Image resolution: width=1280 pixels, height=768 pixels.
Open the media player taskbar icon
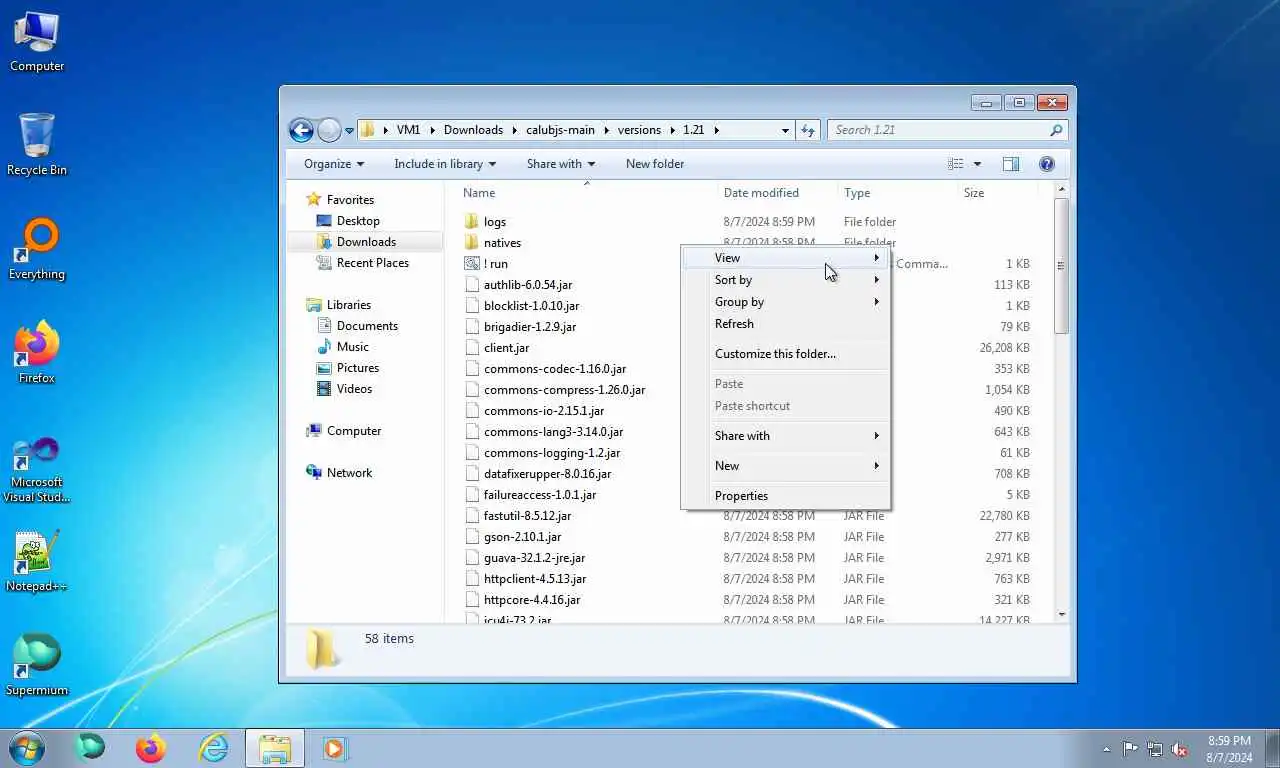coord(335,748)
